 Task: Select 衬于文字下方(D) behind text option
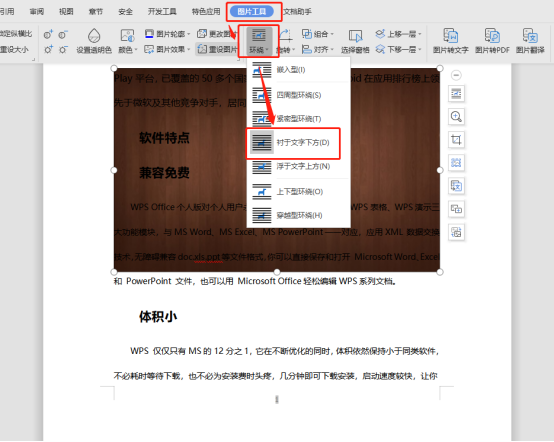(293, 142)
